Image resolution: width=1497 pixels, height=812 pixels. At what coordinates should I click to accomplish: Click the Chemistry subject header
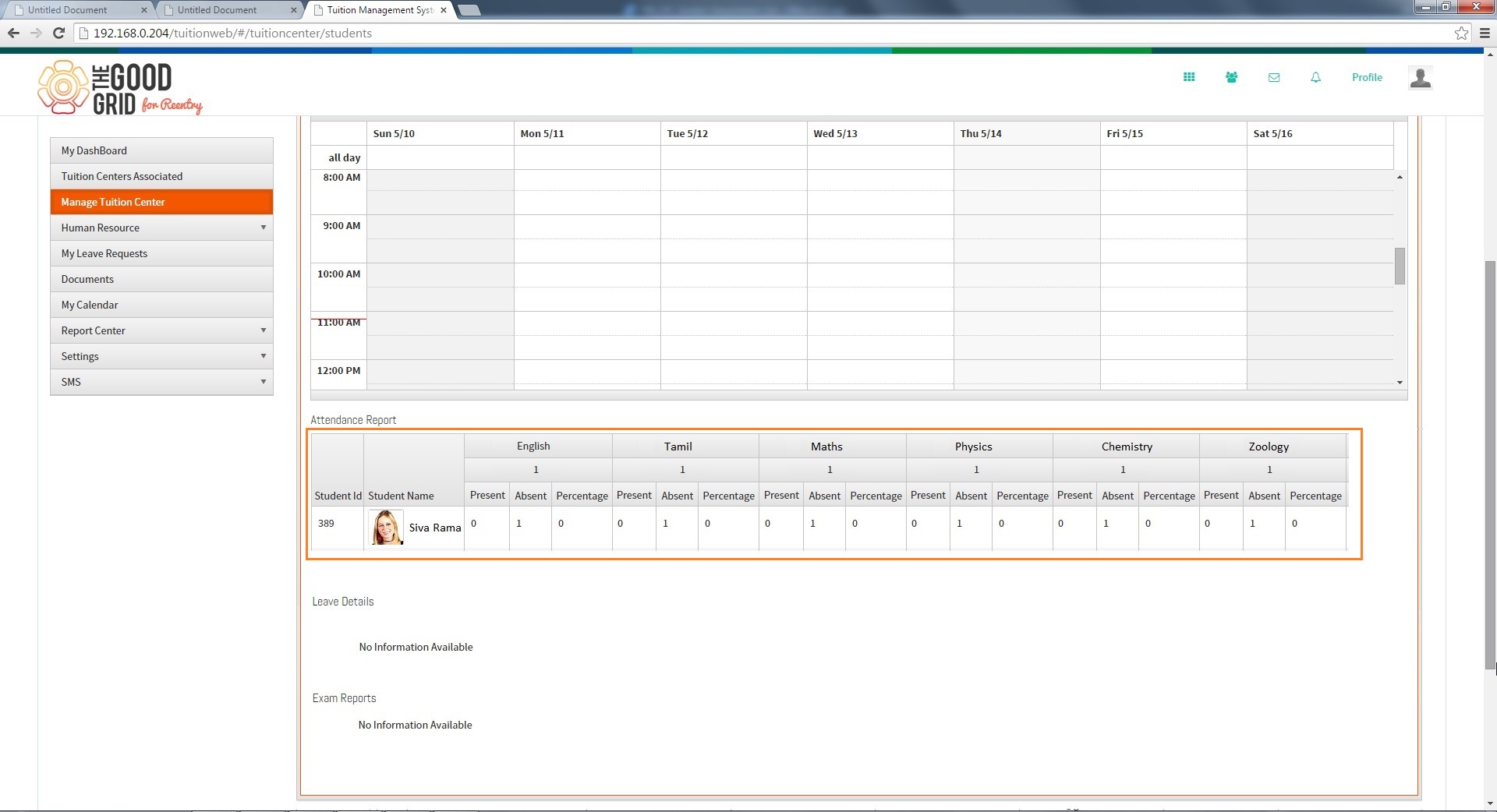click(1127, 447)
